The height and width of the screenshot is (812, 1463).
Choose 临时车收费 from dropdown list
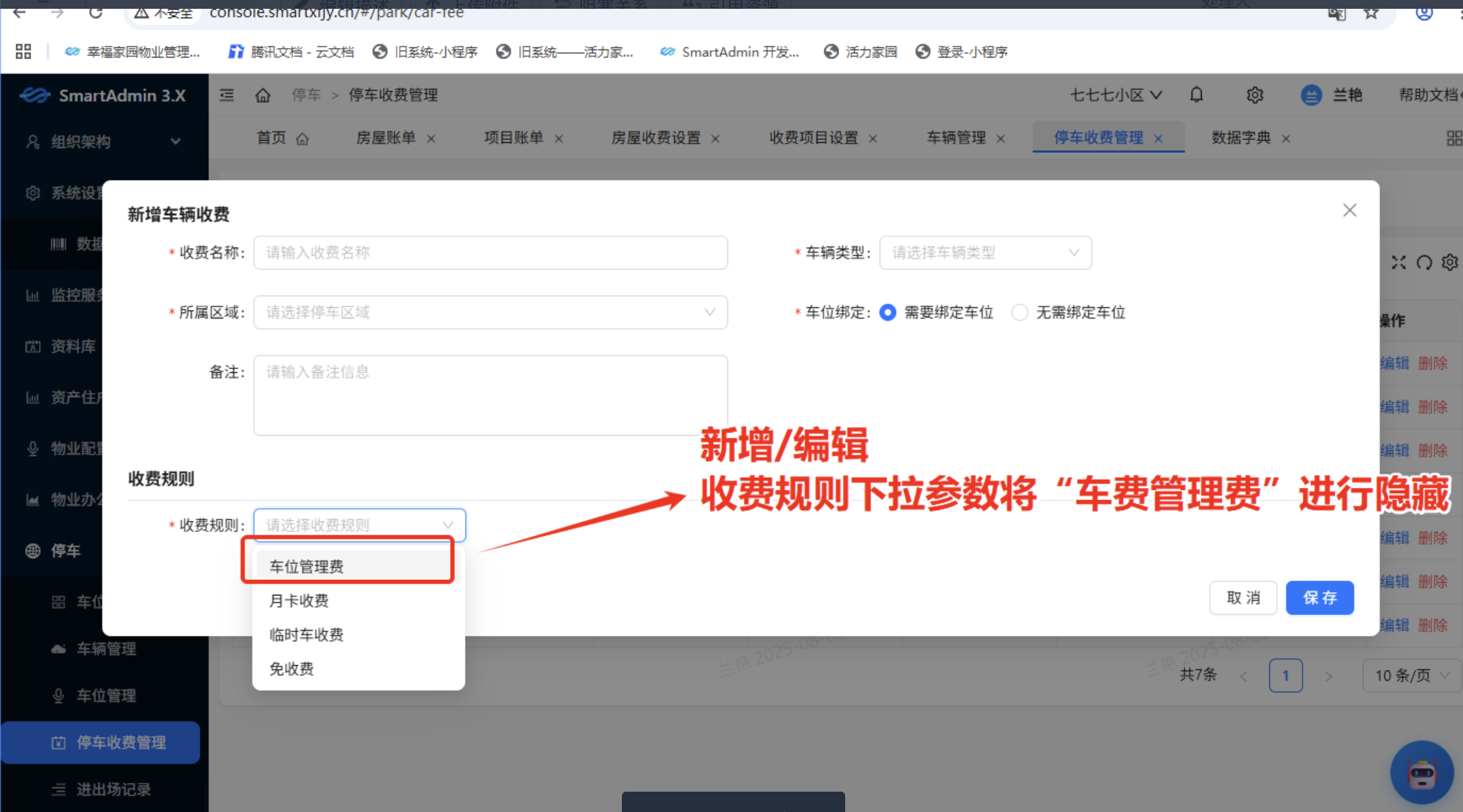pos(307,635)
